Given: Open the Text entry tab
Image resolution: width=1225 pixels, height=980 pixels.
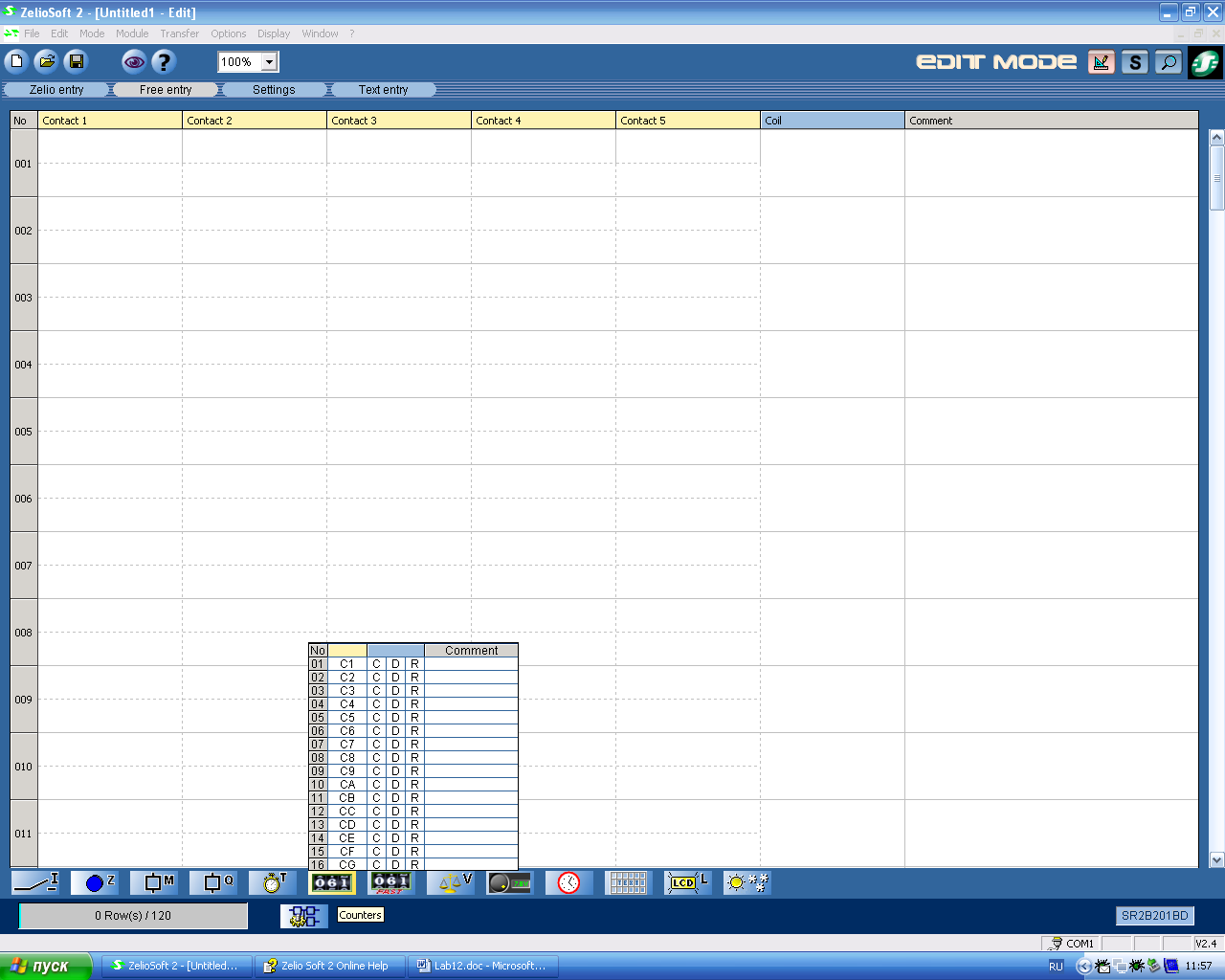Looking at the screenshot, I should pos(383,89).
